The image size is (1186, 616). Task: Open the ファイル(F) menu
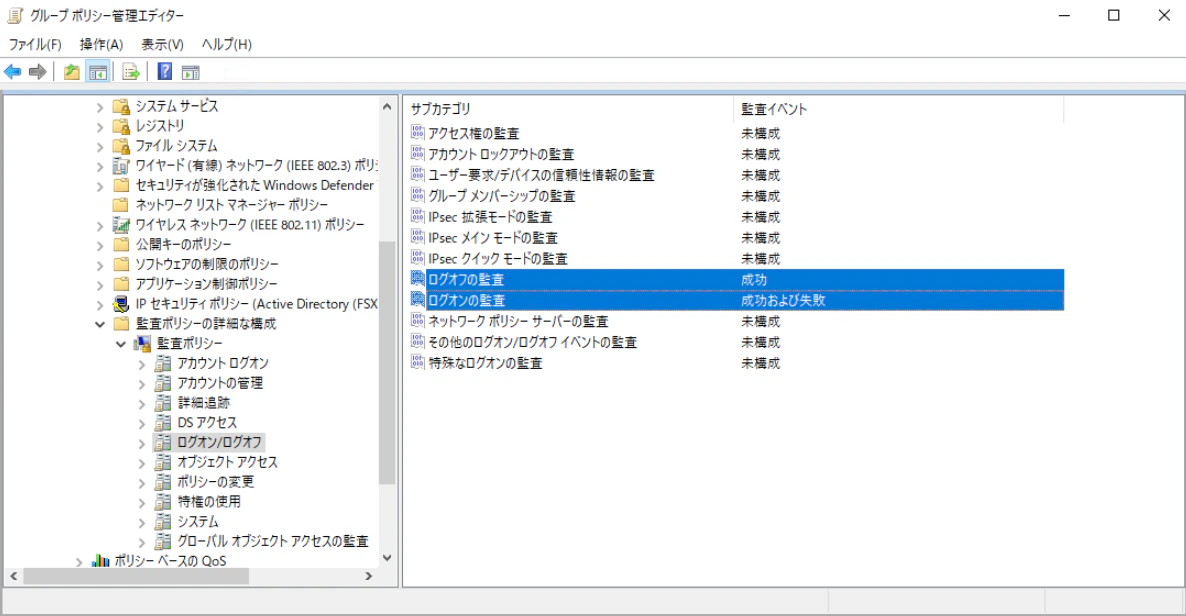(35, 45)
